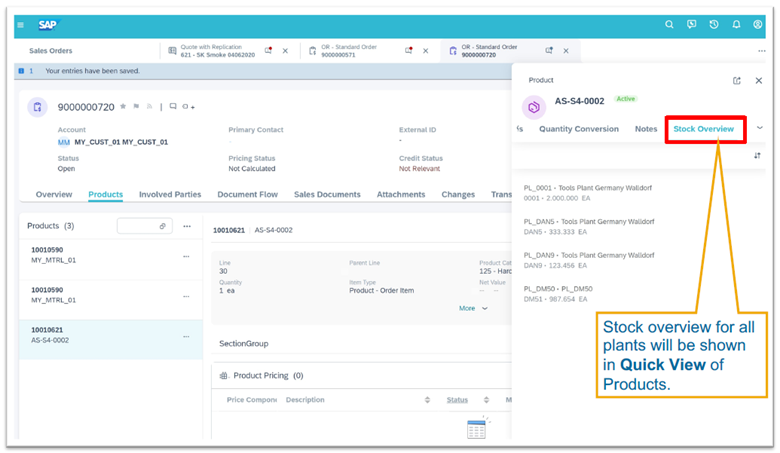
Task: Click the Active status badge of AS-S4-0002
Action: coord(625,99)
